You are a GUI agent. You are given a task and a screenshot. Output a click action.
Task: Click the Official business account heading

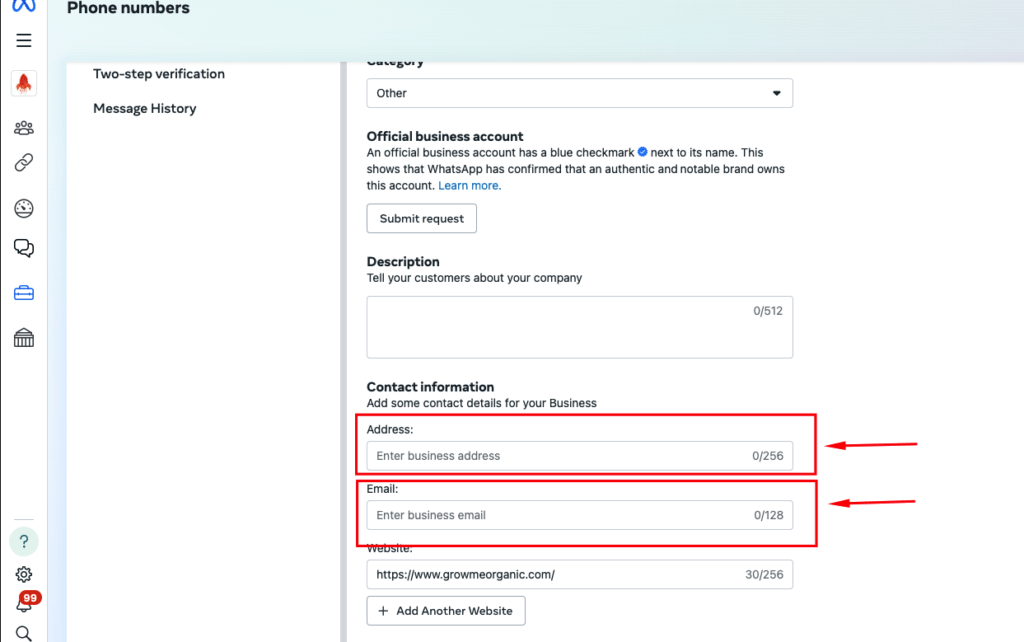click(x=445, y=136)
